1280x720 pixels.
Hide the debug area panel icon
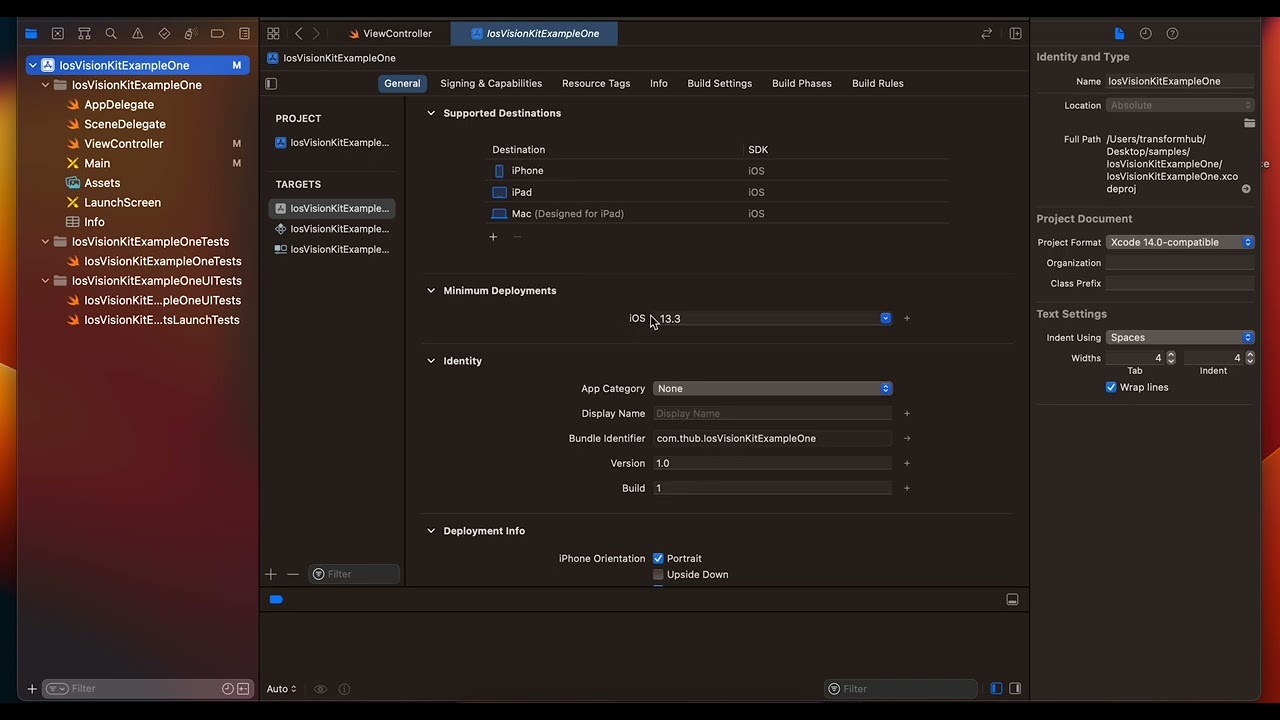click(1012, 599)
